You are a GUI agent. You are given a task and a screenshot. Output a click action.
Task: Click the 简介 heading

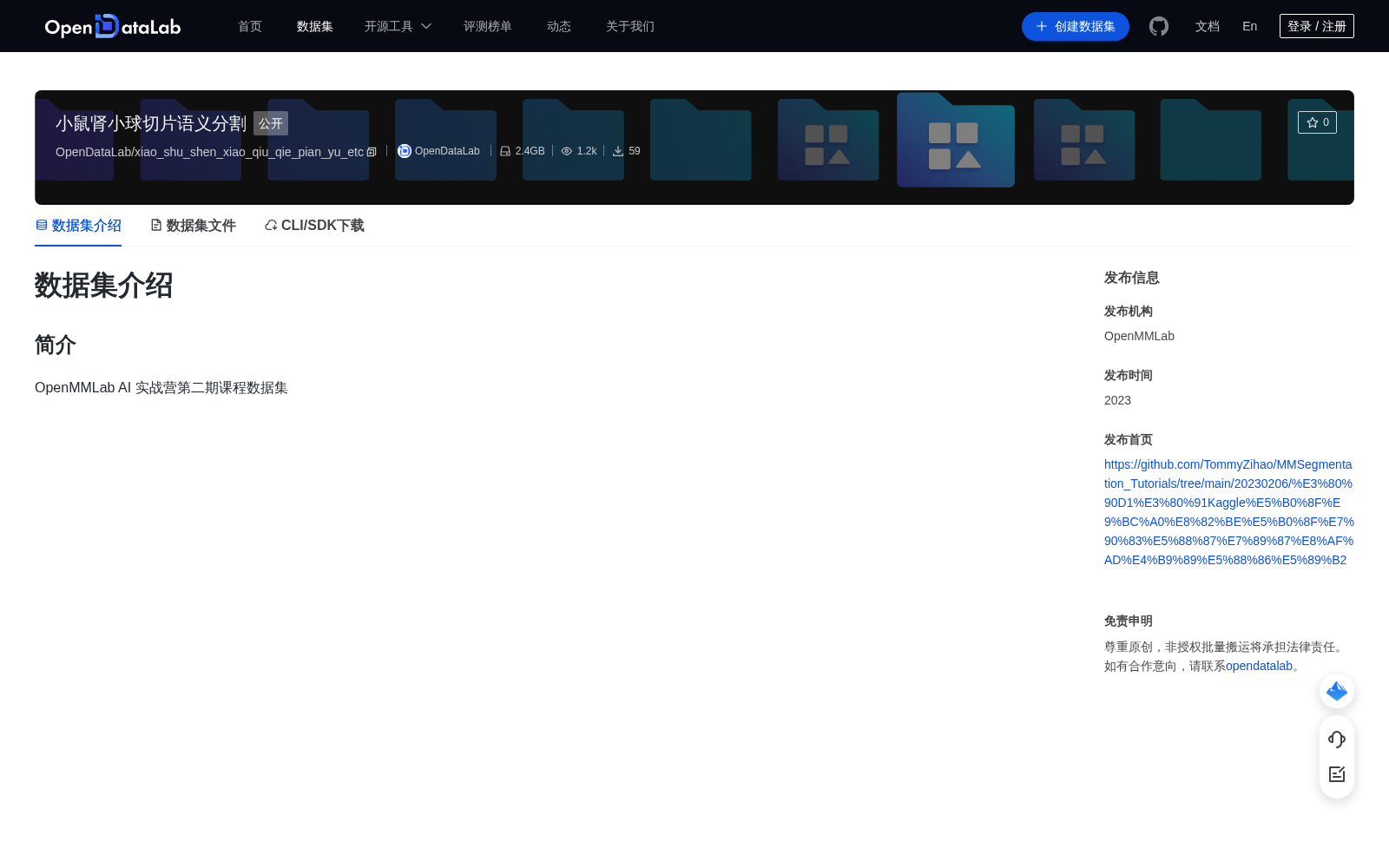tap(56, 345)
